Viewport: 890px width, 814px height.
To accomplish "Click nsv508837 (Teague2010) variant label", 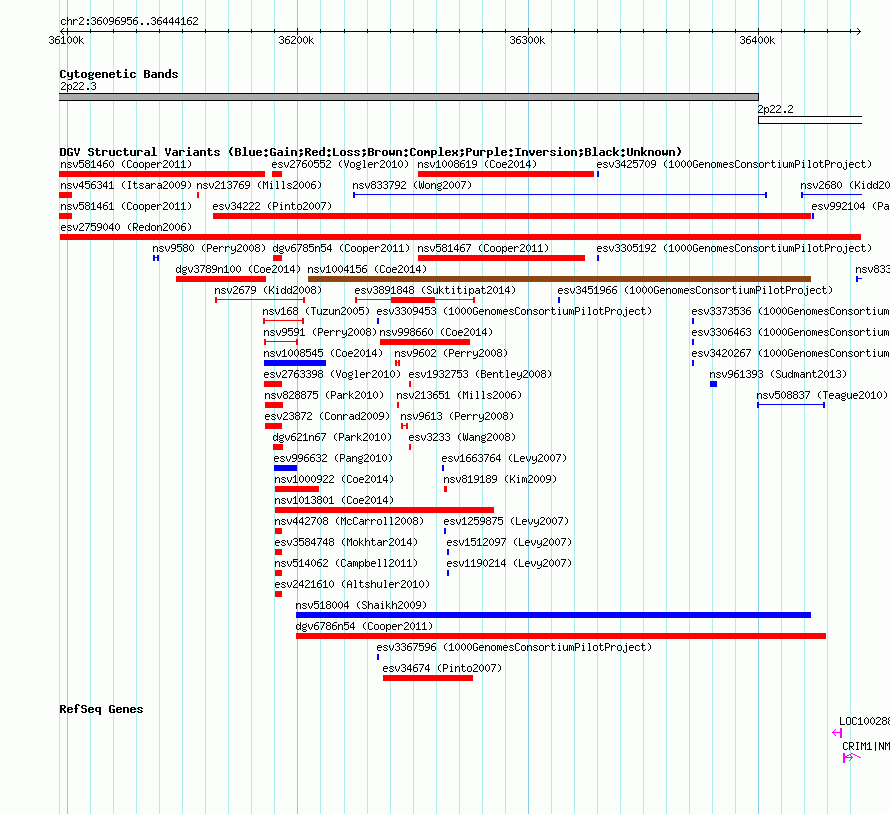I will pyautogui.click(x=822, y=395).
